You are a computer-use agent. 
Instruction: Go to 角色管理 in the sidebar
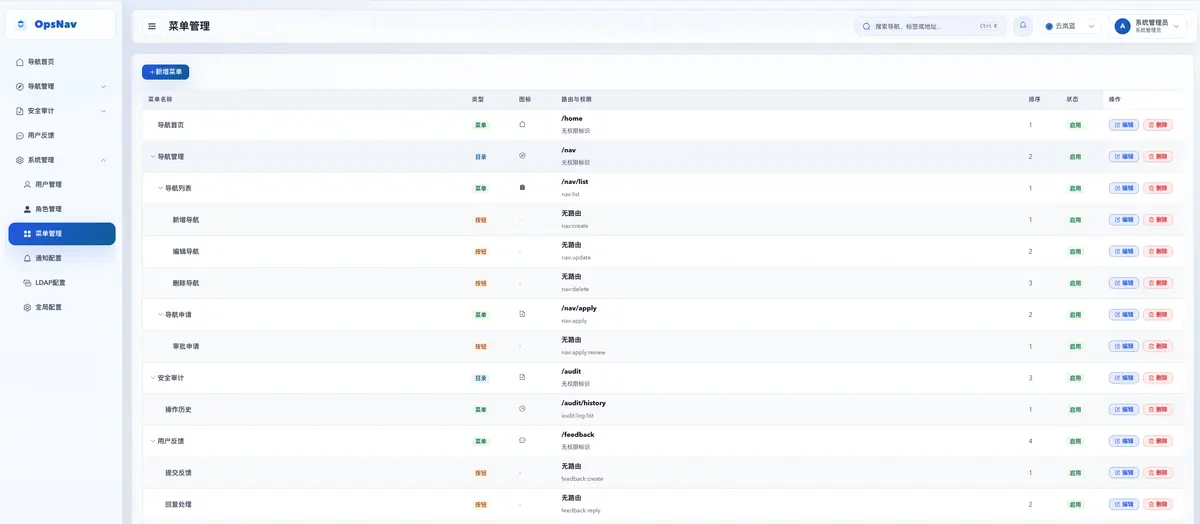point(62,209)
